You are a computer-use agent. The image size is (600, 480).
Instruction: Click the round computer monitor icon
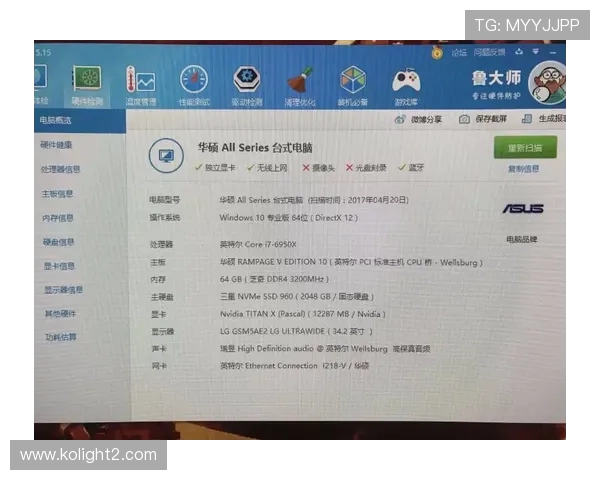[x=166, y=156]
